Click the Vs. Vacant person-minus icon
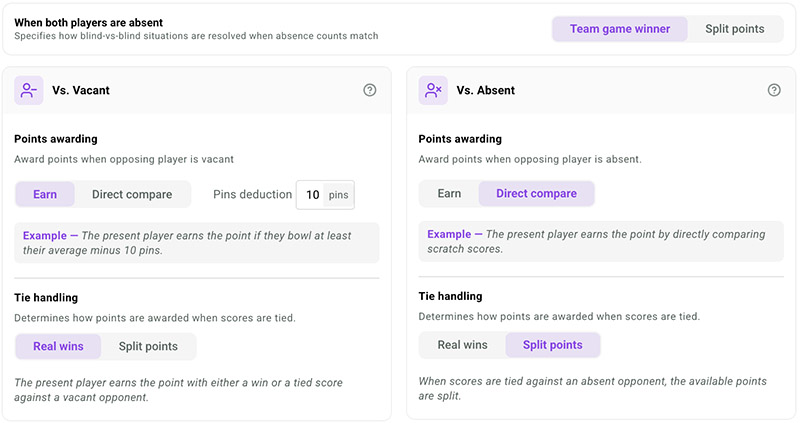The width and height of the screenshot is (800, 423). [x=29, y=90]
